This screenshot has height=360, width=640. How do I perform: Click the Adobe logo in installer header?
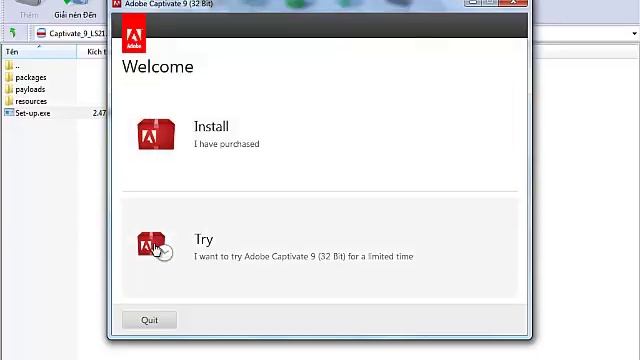click(134, 33)
